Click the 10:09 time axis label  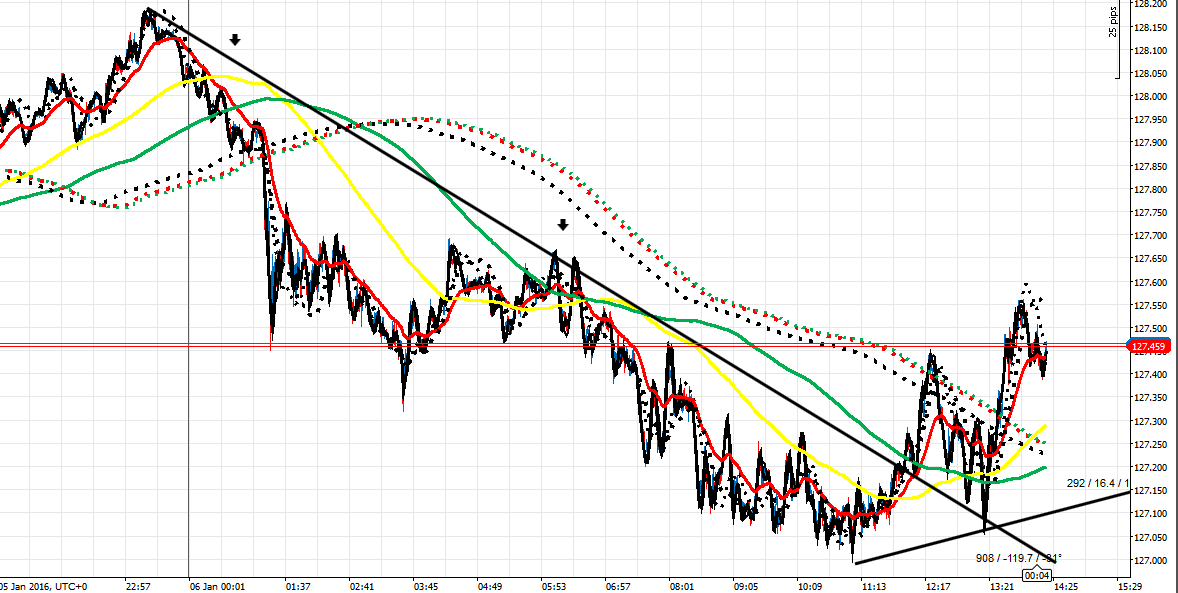click(x=808, y=584)
